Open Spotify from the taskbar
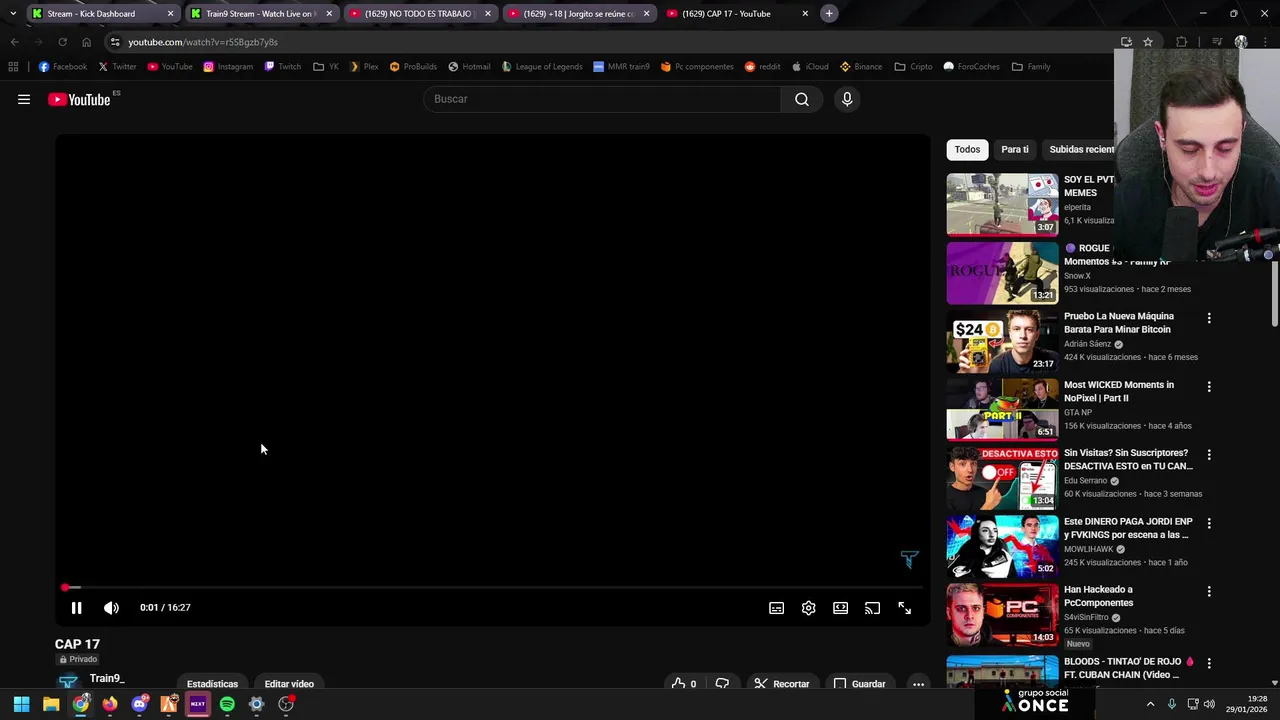 pos(227,704)
